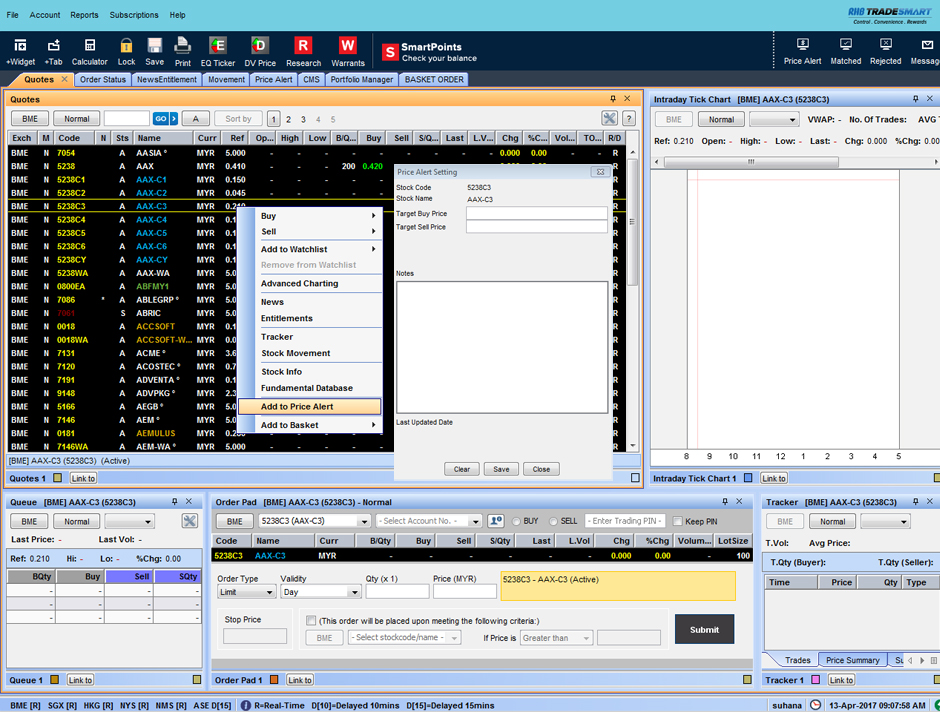Click the clock icon in status bar
Viewport: 940px width, 712px height.
coord(815,705)
